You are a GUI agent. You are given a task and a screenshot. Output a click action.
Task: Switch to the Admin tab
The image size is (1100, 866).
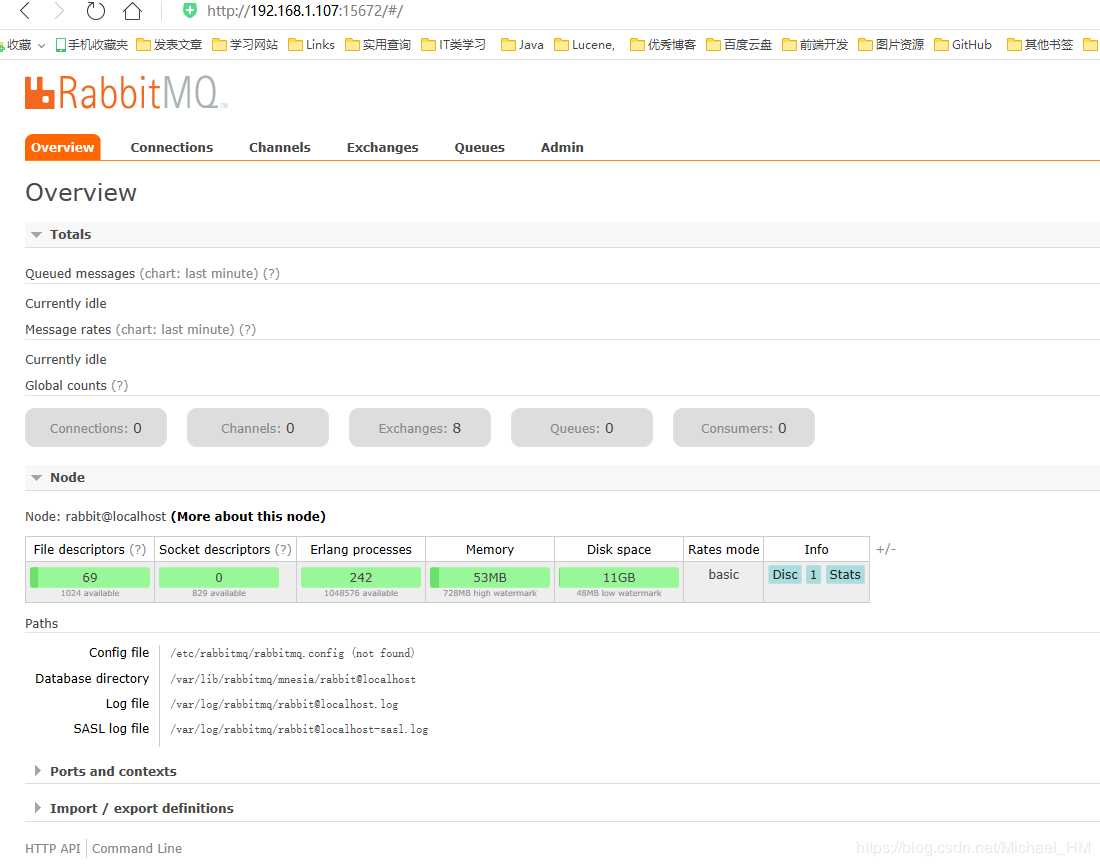(x=562, y=147)
